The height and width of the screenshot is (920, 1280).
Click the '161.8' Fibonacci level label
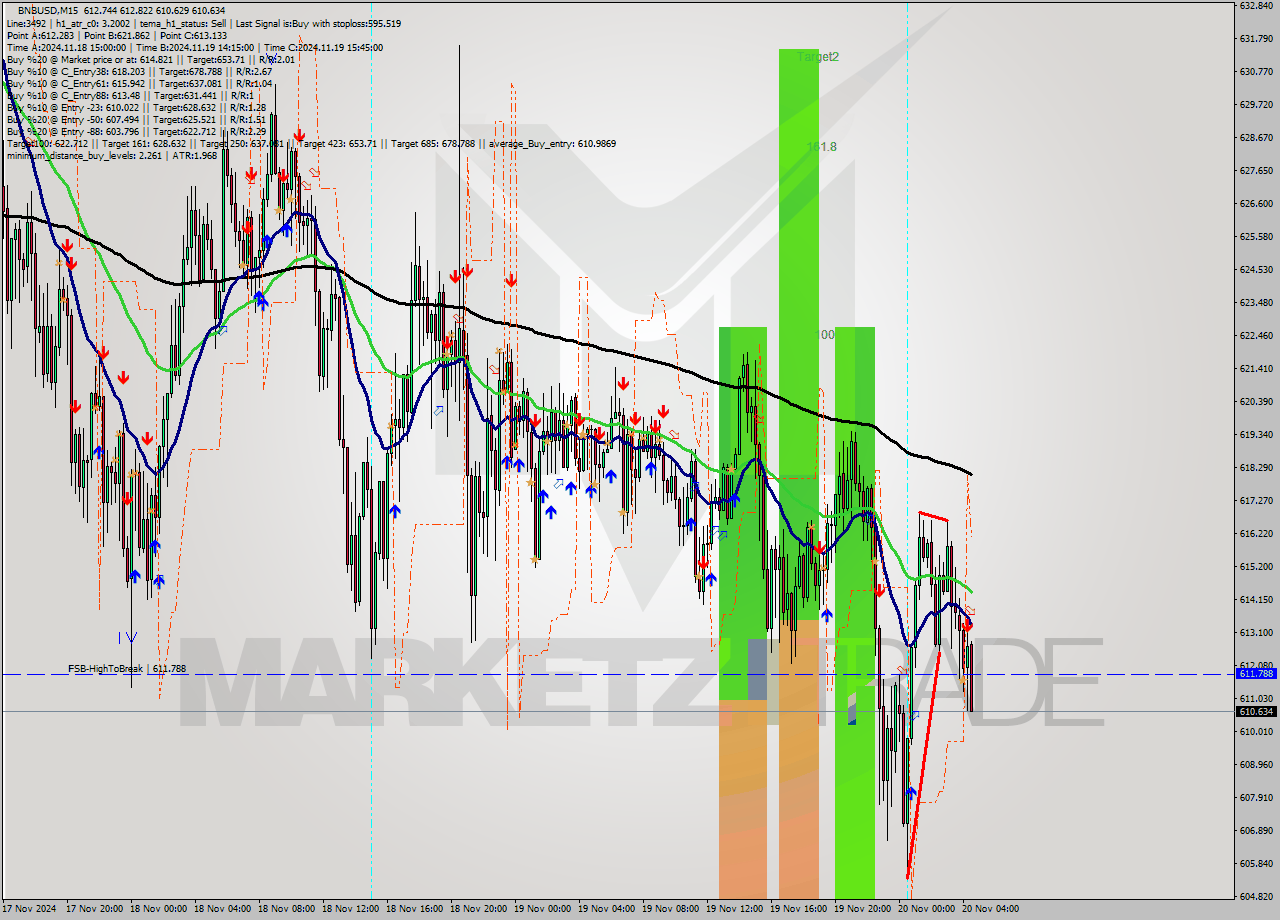pos(822,147)
